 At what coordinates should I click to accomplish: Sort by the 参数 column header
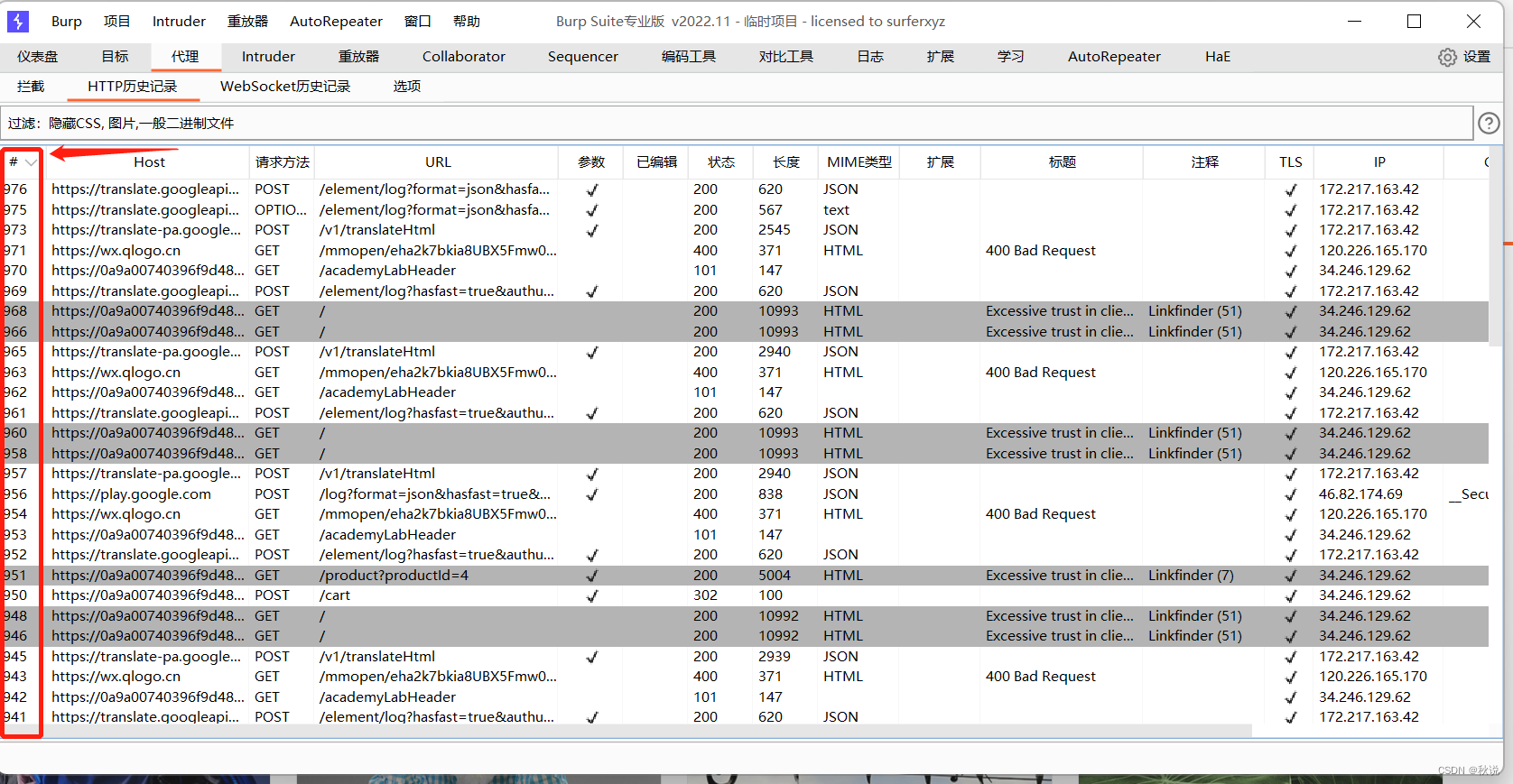591,162
